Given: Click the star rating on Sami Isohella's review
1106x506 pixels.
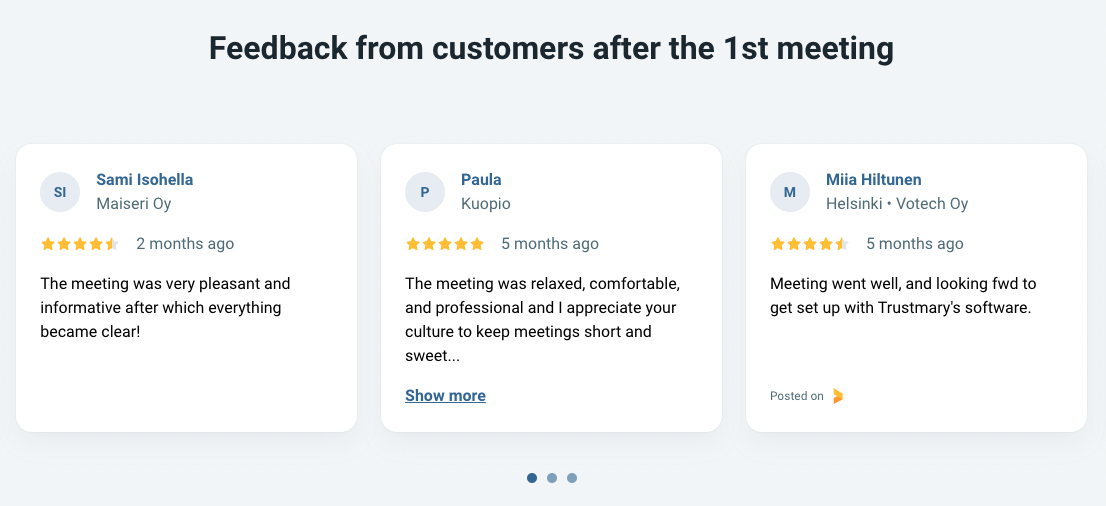Looking at the screenshot, I should 80,244.
